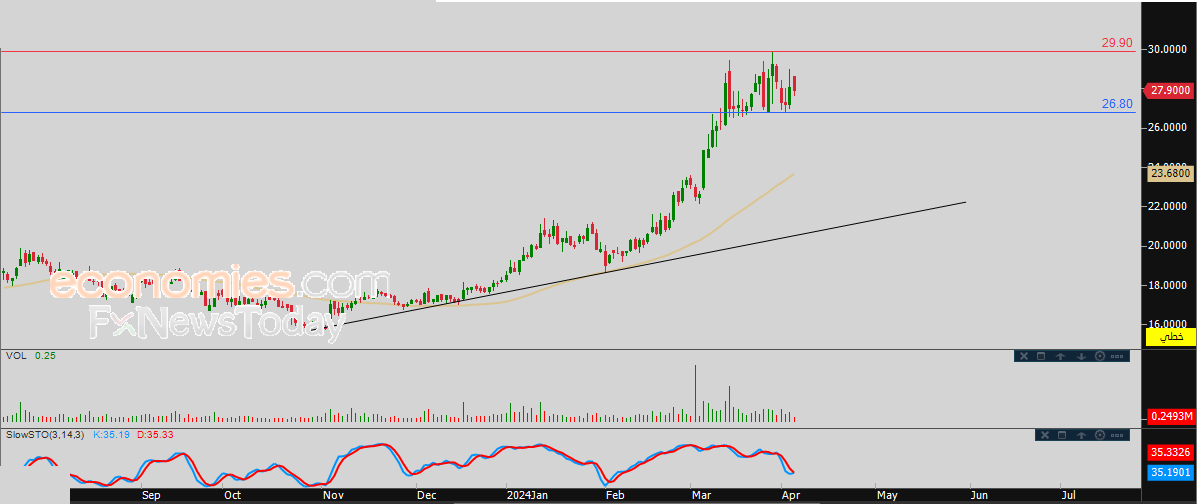Click the VOL indicator title label
1197x504 pixels.
15,356
